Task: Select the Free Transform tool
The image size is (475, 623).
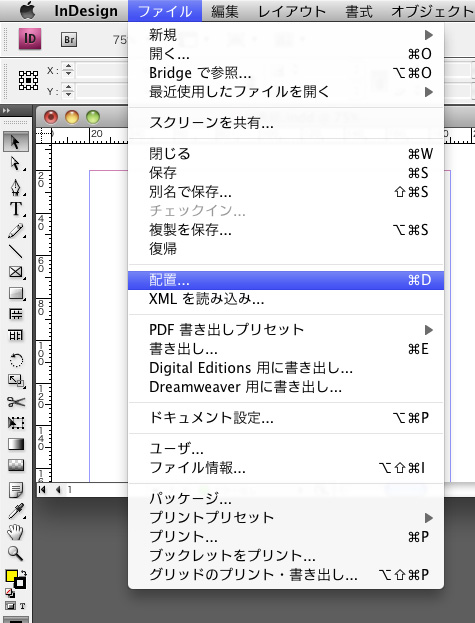Action: pos(15,423)
